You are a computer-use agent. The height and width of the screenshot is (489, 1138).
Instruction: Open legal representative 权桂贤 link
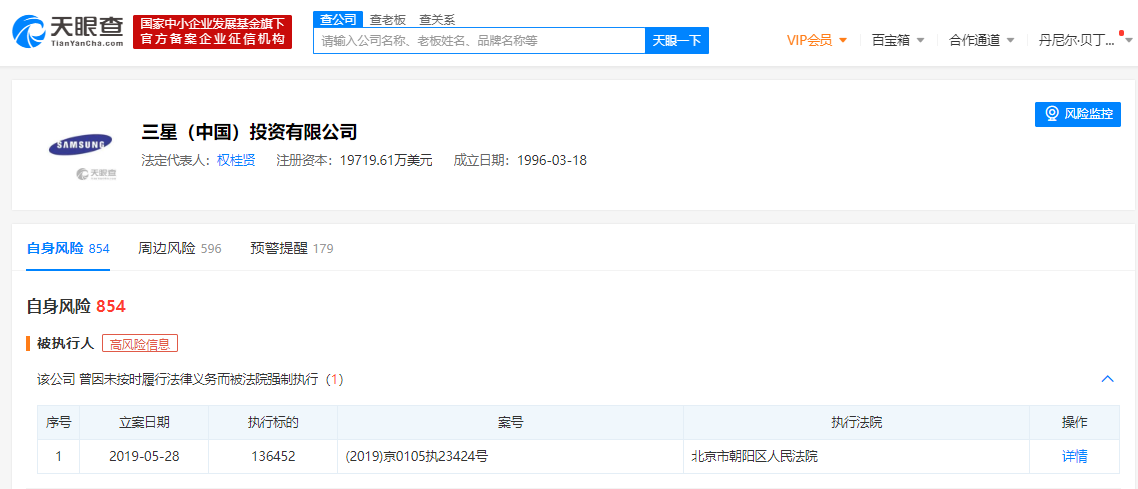click(236, 160)
